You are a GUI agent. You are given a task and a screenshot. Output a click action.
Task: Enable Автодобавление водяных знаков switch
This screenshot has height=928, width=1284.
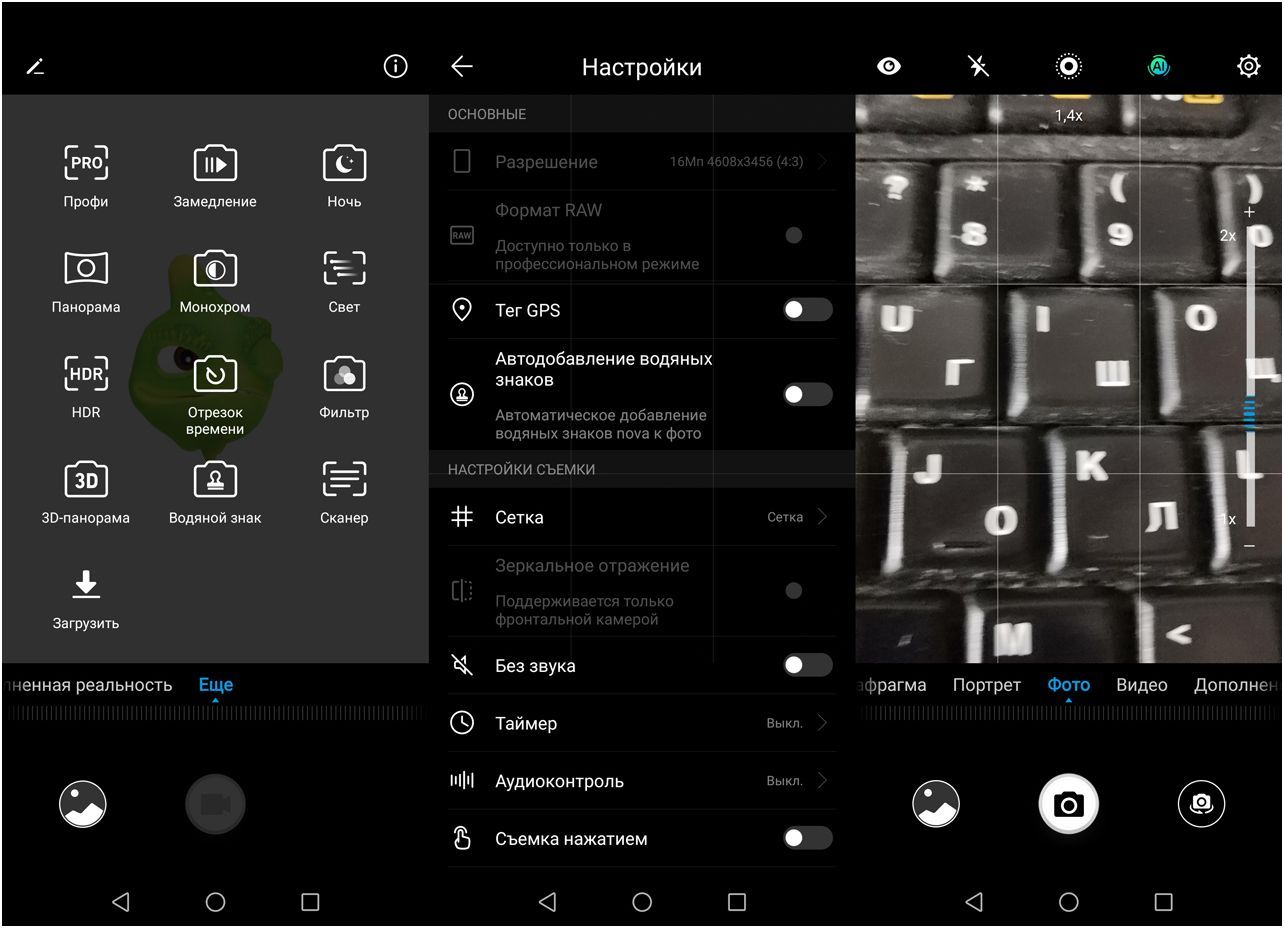807,395
